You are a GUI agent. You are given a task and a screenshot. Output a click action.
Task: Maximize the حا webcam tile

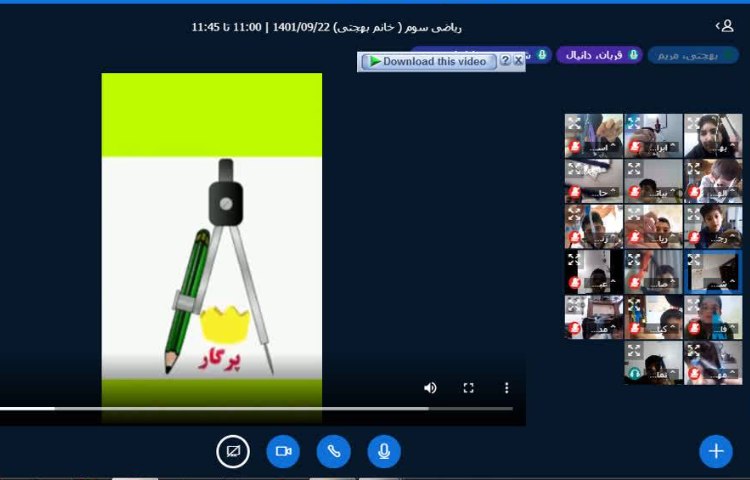click(574, 168)
